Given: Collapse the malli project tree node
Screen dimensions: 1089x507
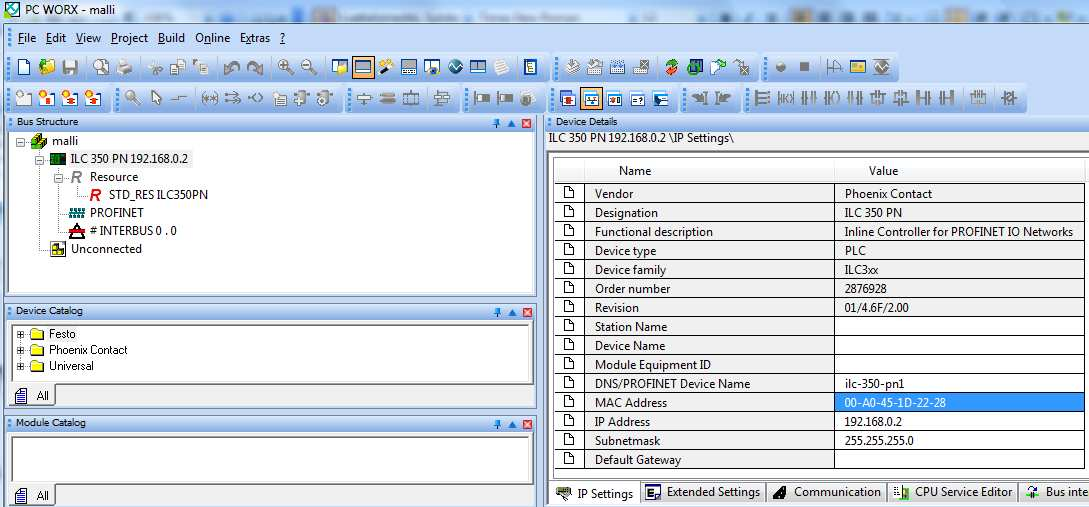Looking at the screenshot, I should [x=20, y=141].
